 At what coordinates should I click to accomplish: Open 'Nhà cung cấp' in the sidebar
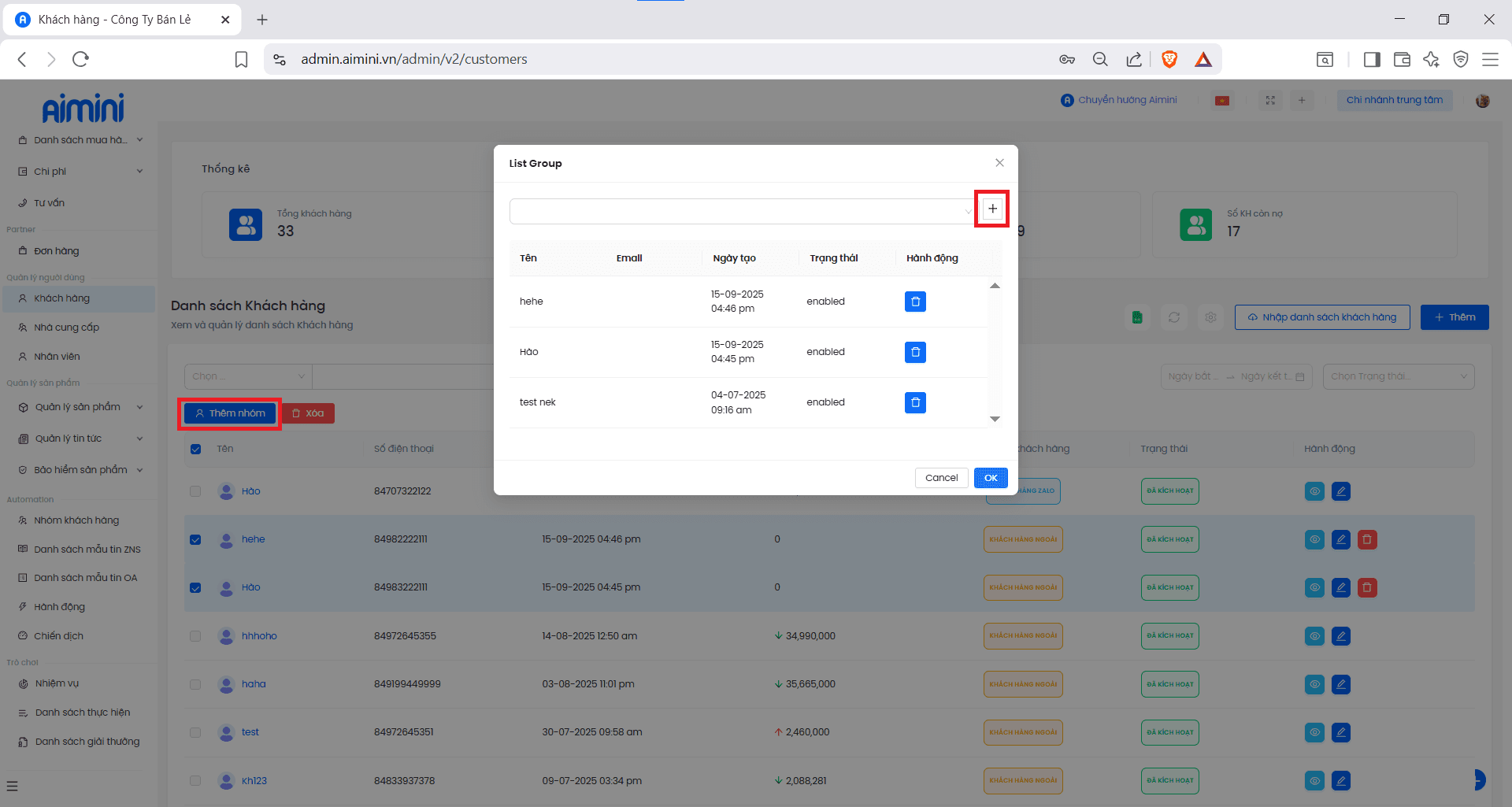66,328
